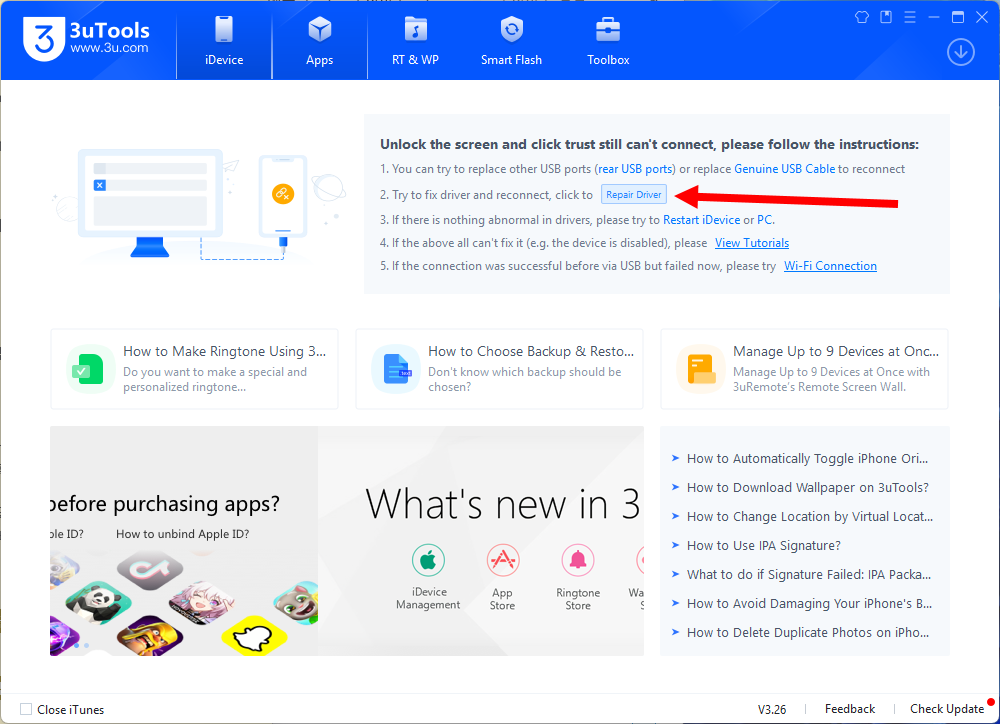
Task: Click the What's new in 3 banner
Action: (x=481, y=541)
